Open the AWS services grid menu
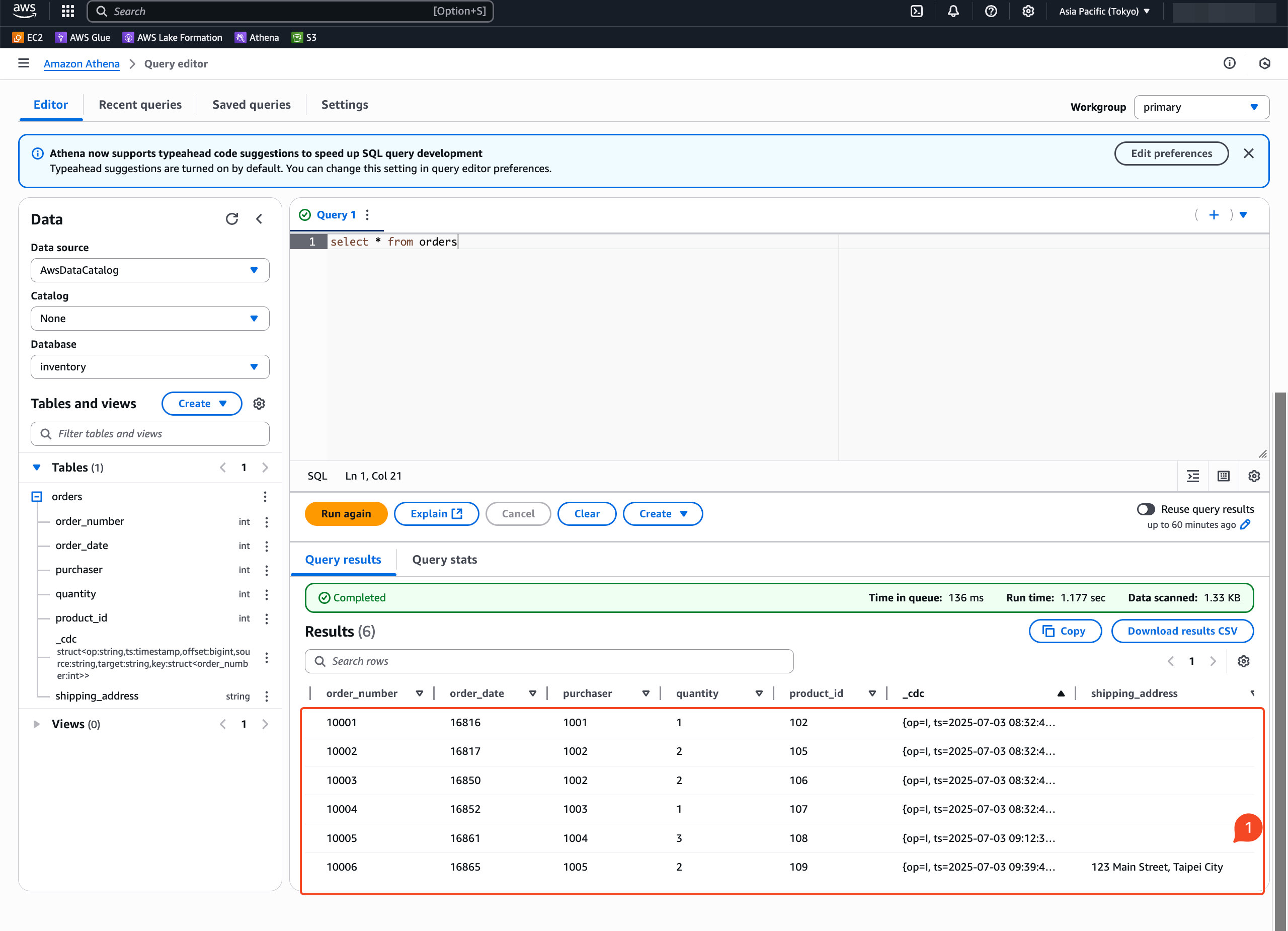 click(x=67, y=11)
